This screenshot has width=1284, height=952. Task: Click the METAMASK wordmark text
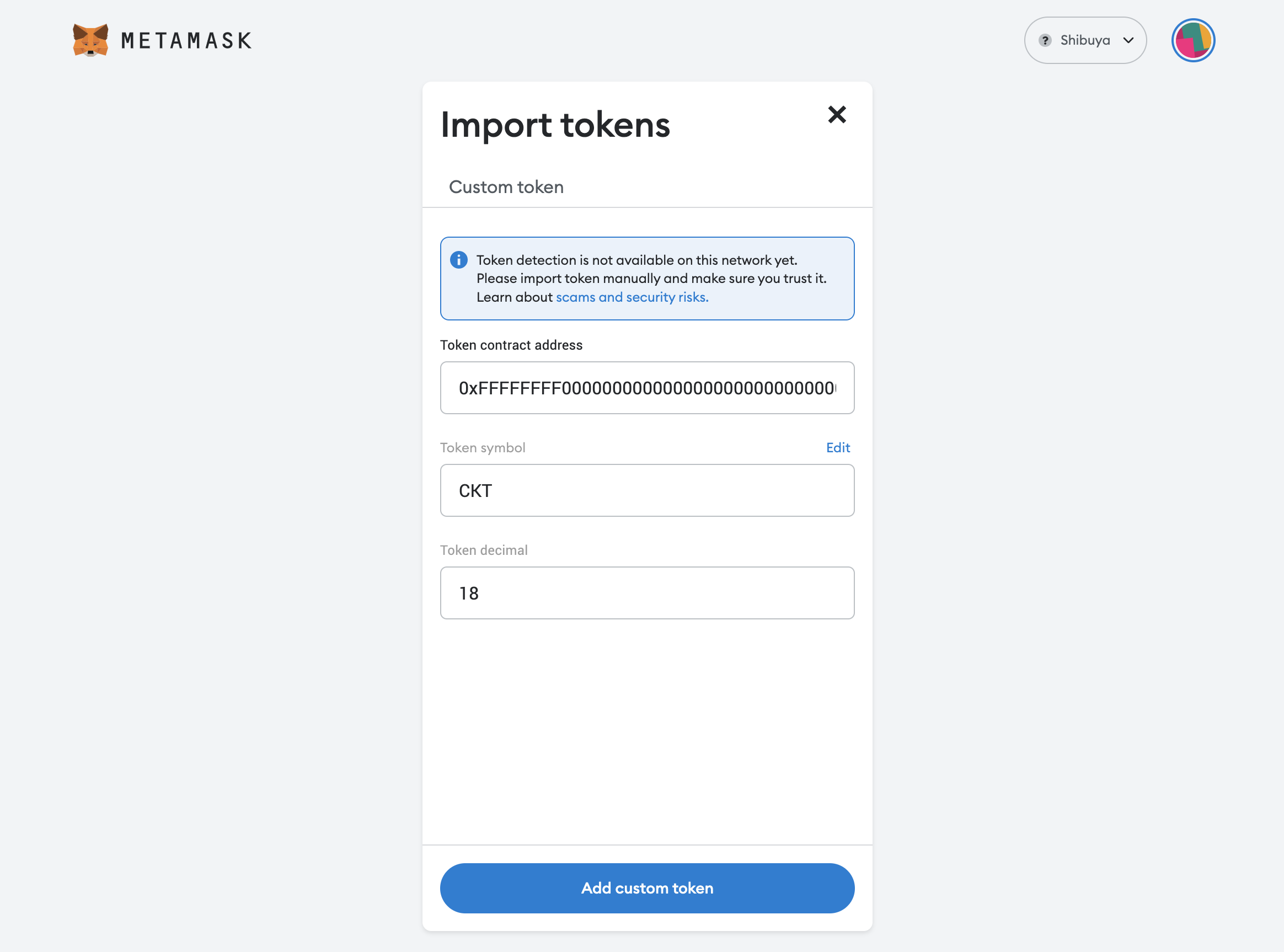(186, 40)
